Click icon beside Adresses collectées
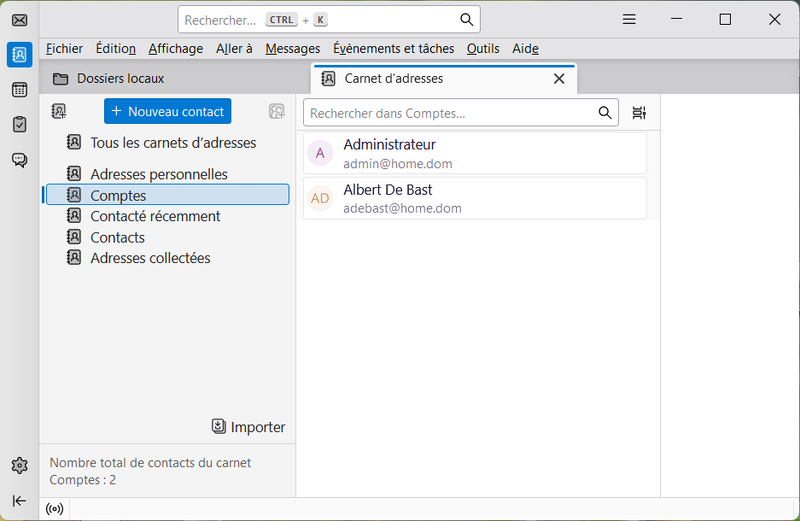Image resolution: width=800 pixels, height=521 pixels. (74, 257)
